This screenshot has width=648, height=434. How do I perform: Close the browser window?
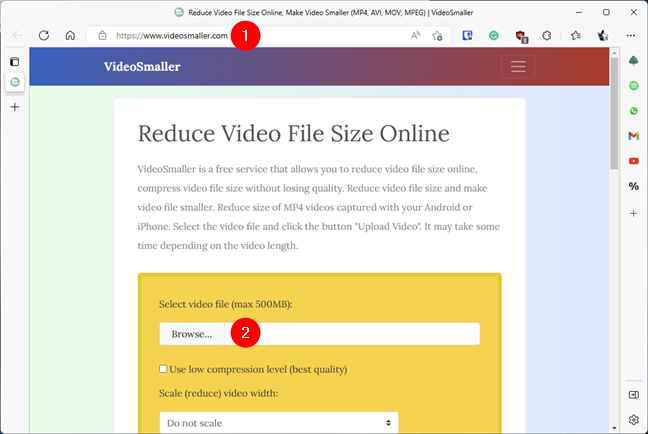(633, 12)
